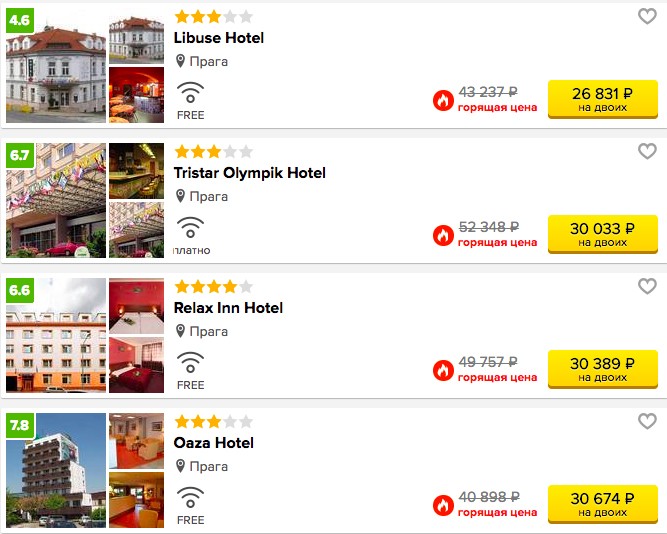This screenshot has height=534, width=667.
Task: Open Tristar Olympik Hotel details
Action: 250,173
